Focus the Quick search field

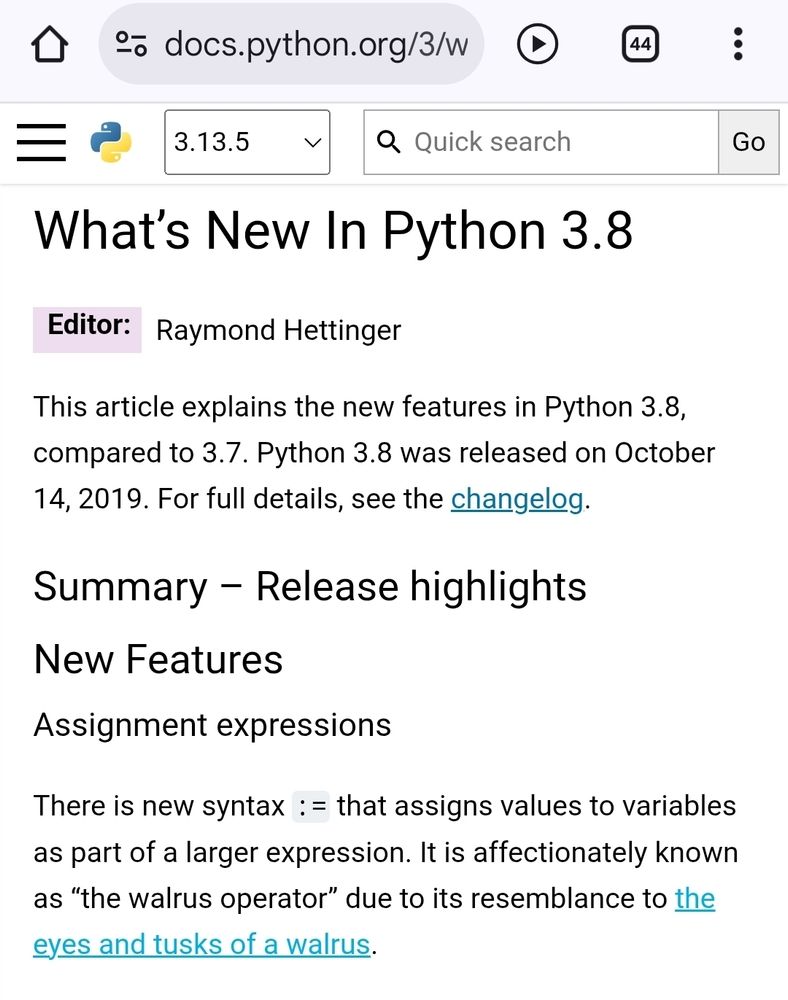point(541,142)
